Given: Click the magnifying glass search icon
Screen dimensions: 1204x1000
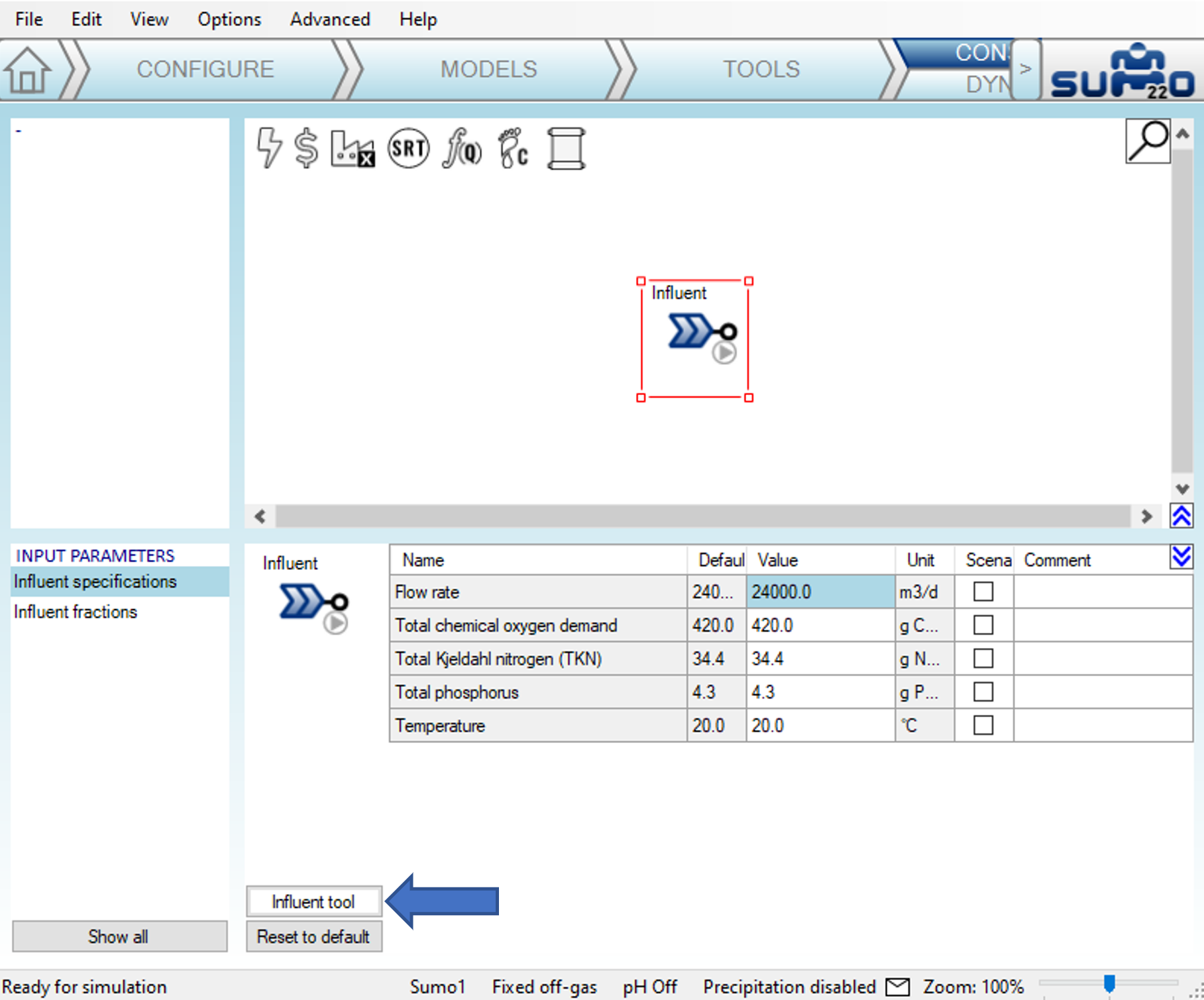Looking at the screenshot, I should coord(1148,140).
